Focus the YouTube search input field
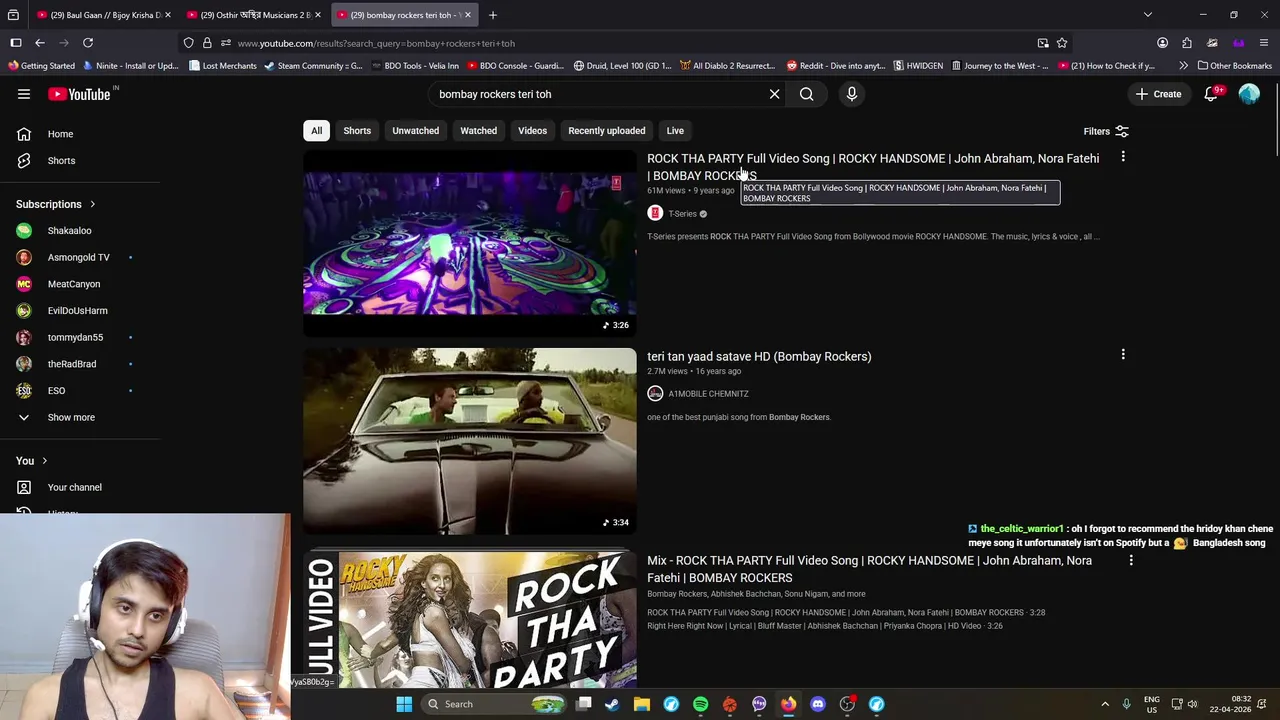 point(598,94)
